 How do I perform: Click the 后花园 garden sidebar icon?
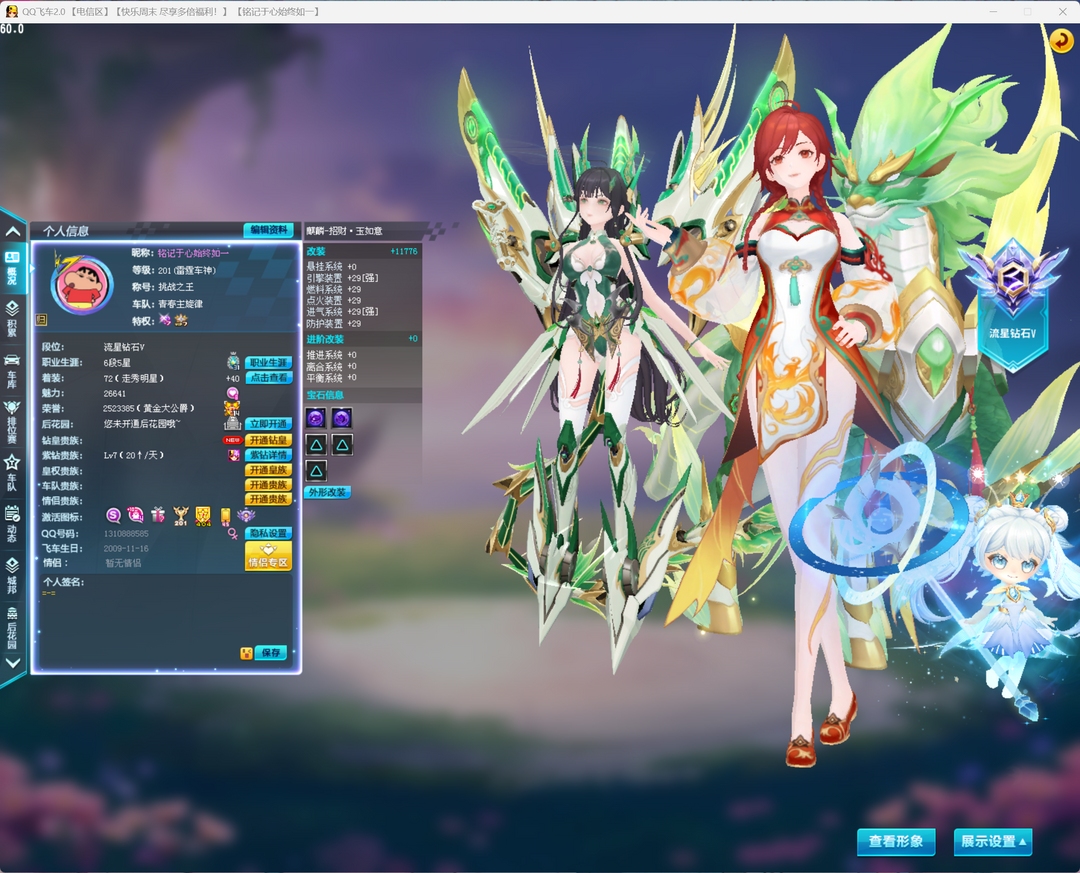pyautogui.click(x=12, y=625)
